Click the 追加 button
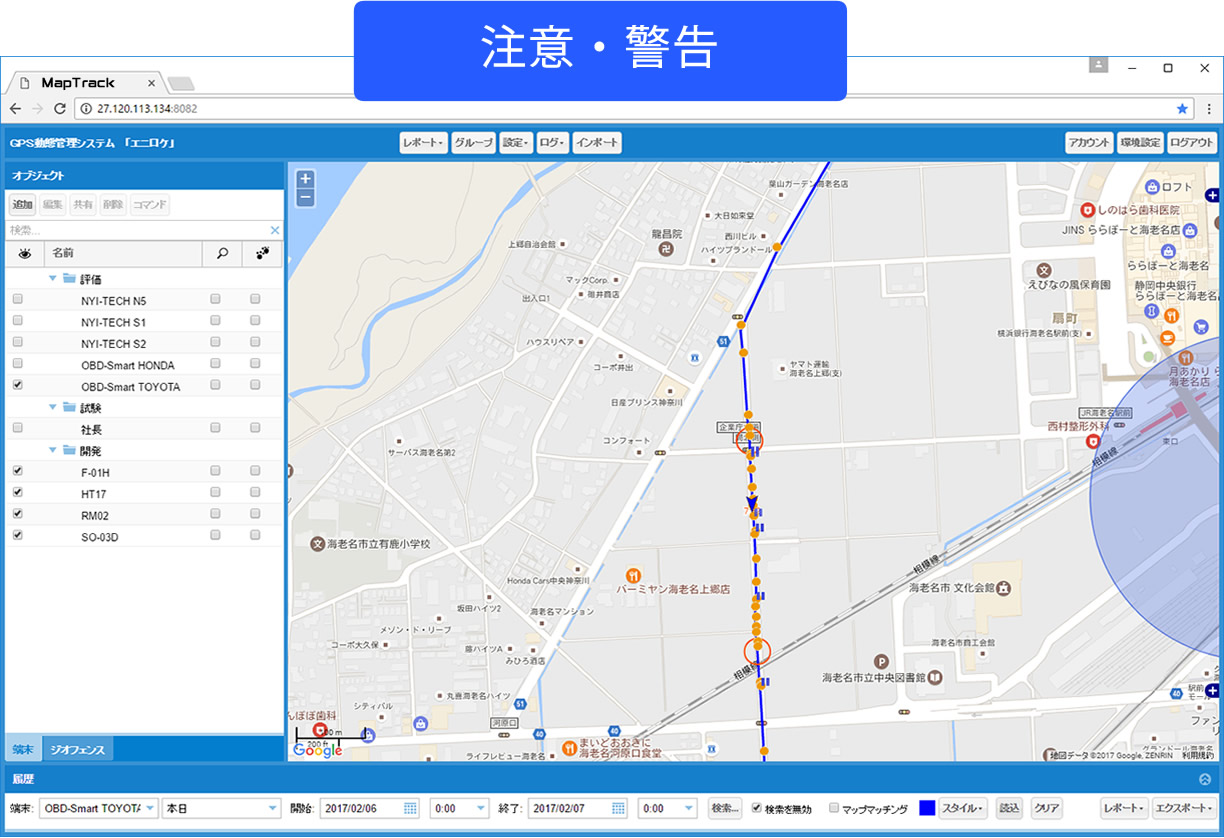 23,205
